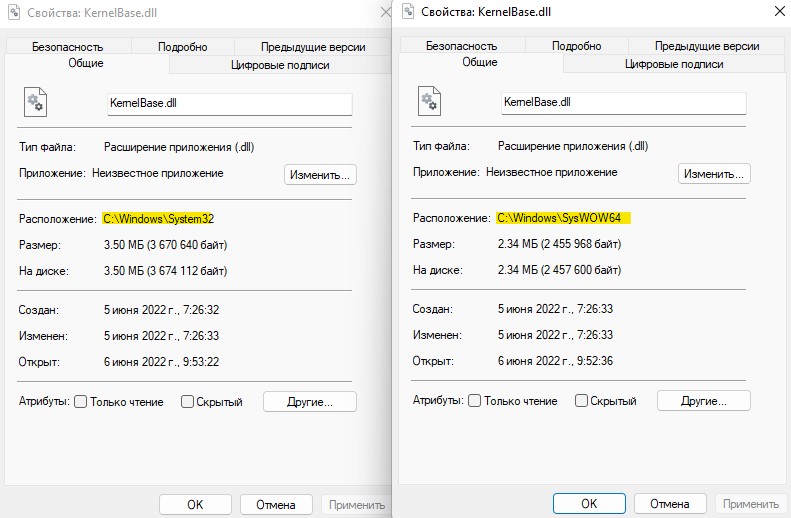Click the size value 3.50 МБ (3 670 640 байт)
Viewport: 791px width, 518px height.
[165, 245]
